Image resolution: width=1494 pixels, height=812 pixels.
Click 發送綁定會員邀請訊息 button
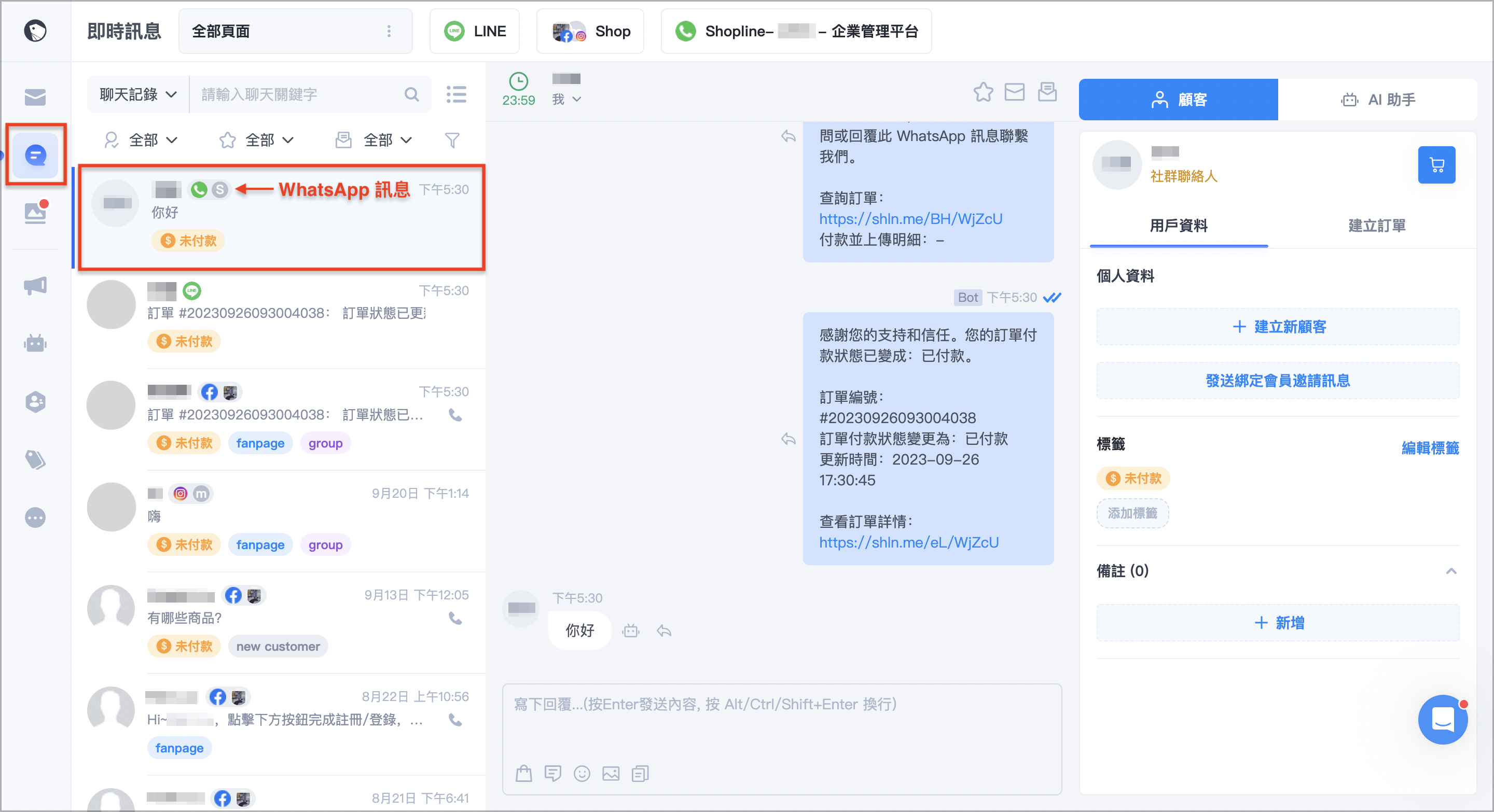[1278, 381]
